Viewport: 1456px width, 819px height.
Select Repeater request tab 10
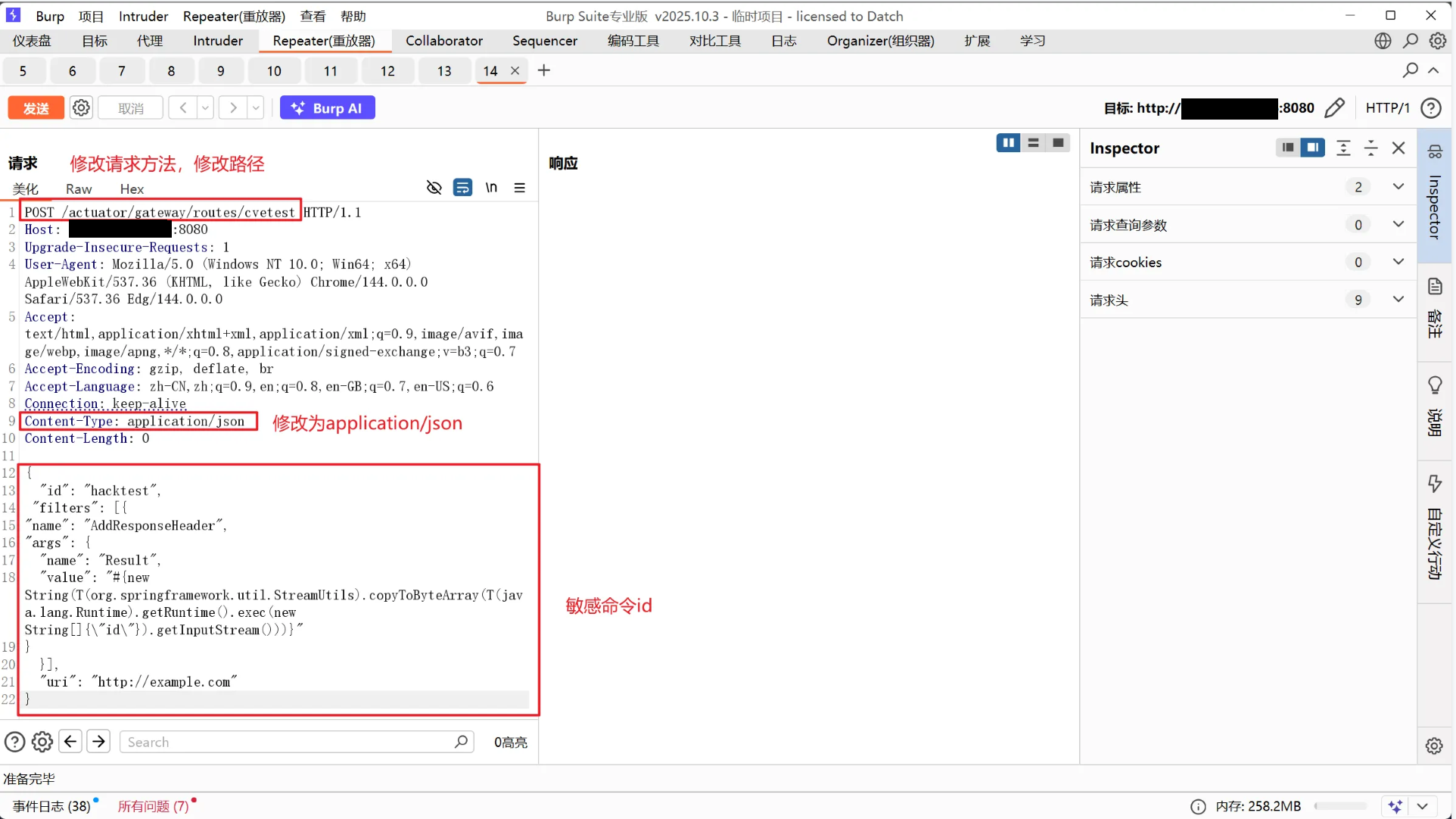click(274, 71)
